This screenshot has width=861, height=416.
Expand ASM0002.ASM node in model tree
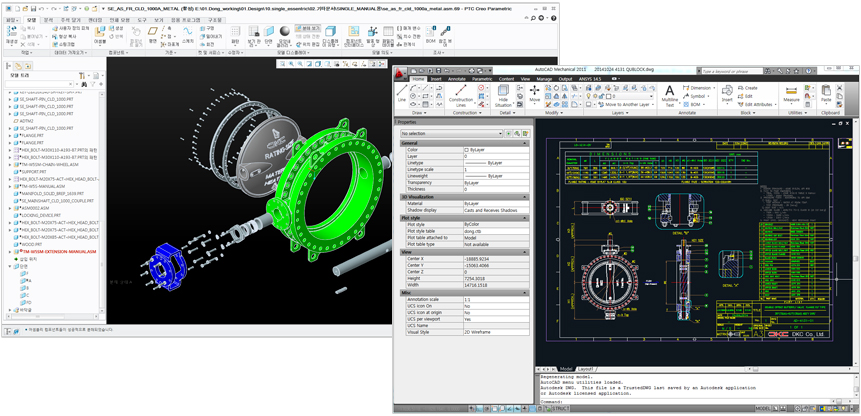point(10,209)
